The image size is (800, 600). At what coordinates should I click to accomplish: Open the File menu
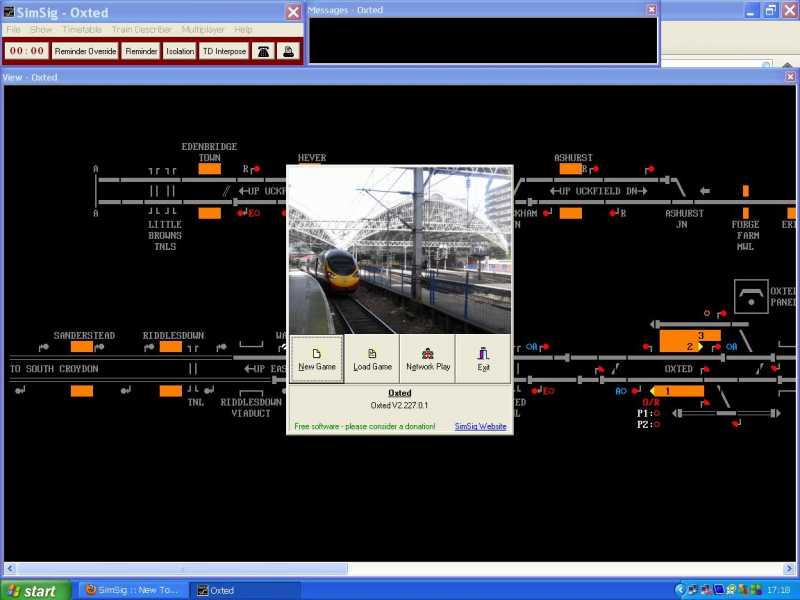[x=13, y=30]
